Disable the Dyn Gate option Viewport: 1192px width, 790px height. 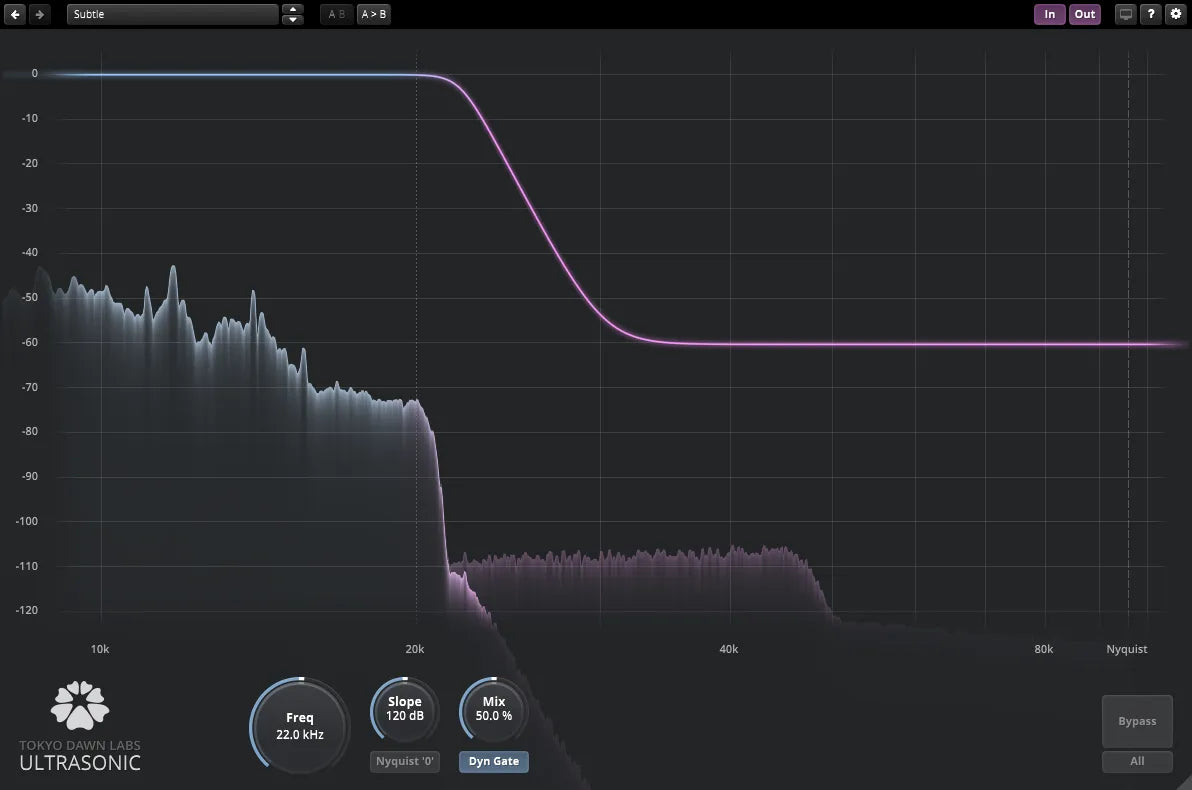pyautogui.click(x=494, y=761)
